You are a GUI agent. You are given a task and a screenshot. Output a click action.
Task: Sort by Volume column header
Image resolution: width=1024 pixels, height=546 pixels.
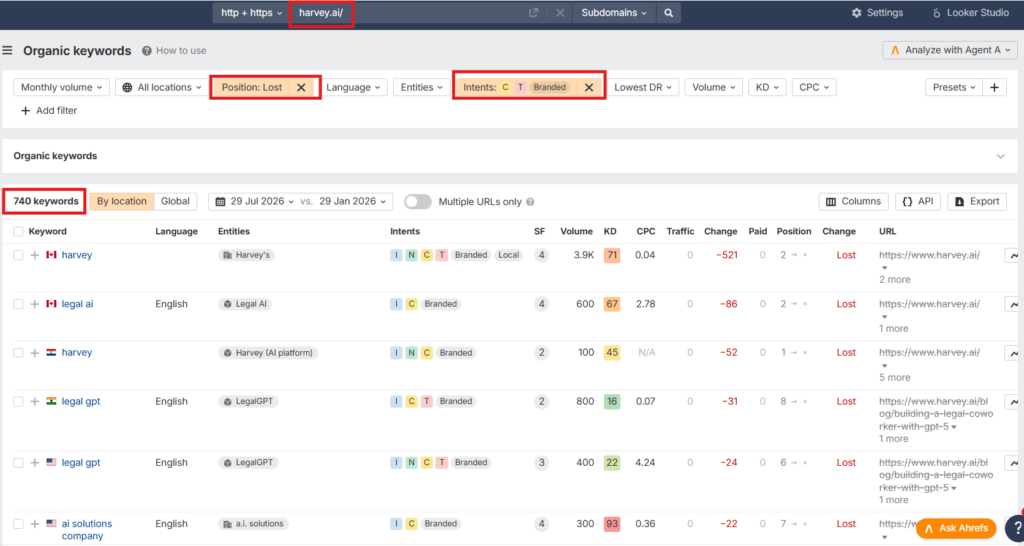coord(576,231)
